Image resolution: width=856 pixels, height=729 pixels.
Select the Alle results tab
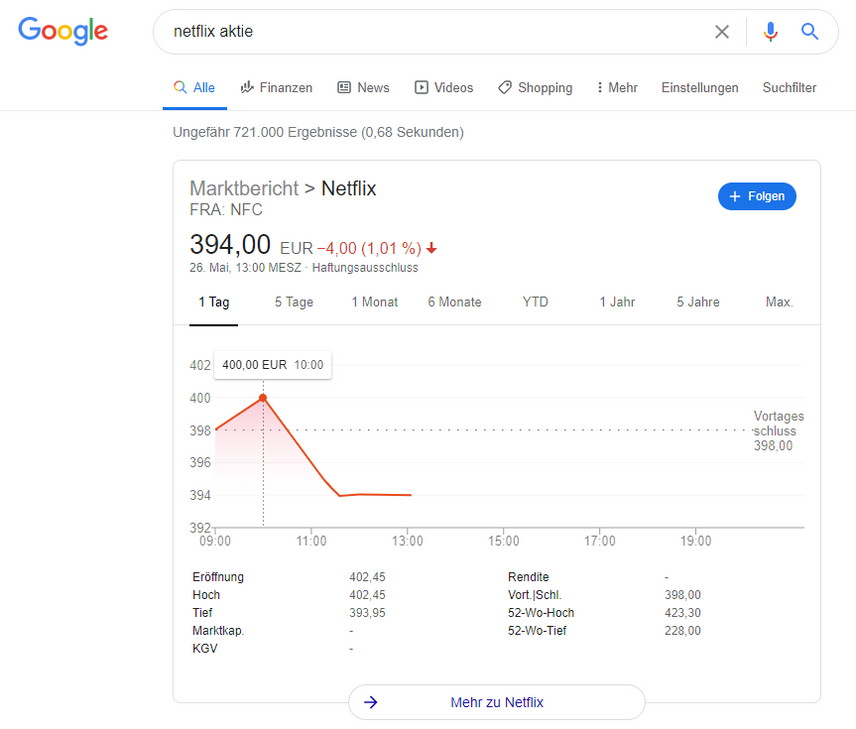[x=194, y=87]
